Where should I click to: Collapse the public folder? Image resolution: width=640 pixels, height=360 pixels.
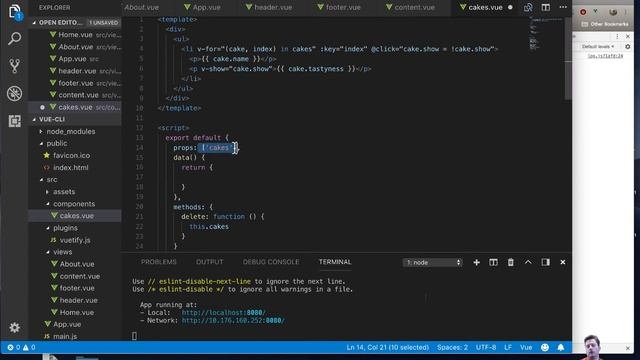click(x=41, y=143)
